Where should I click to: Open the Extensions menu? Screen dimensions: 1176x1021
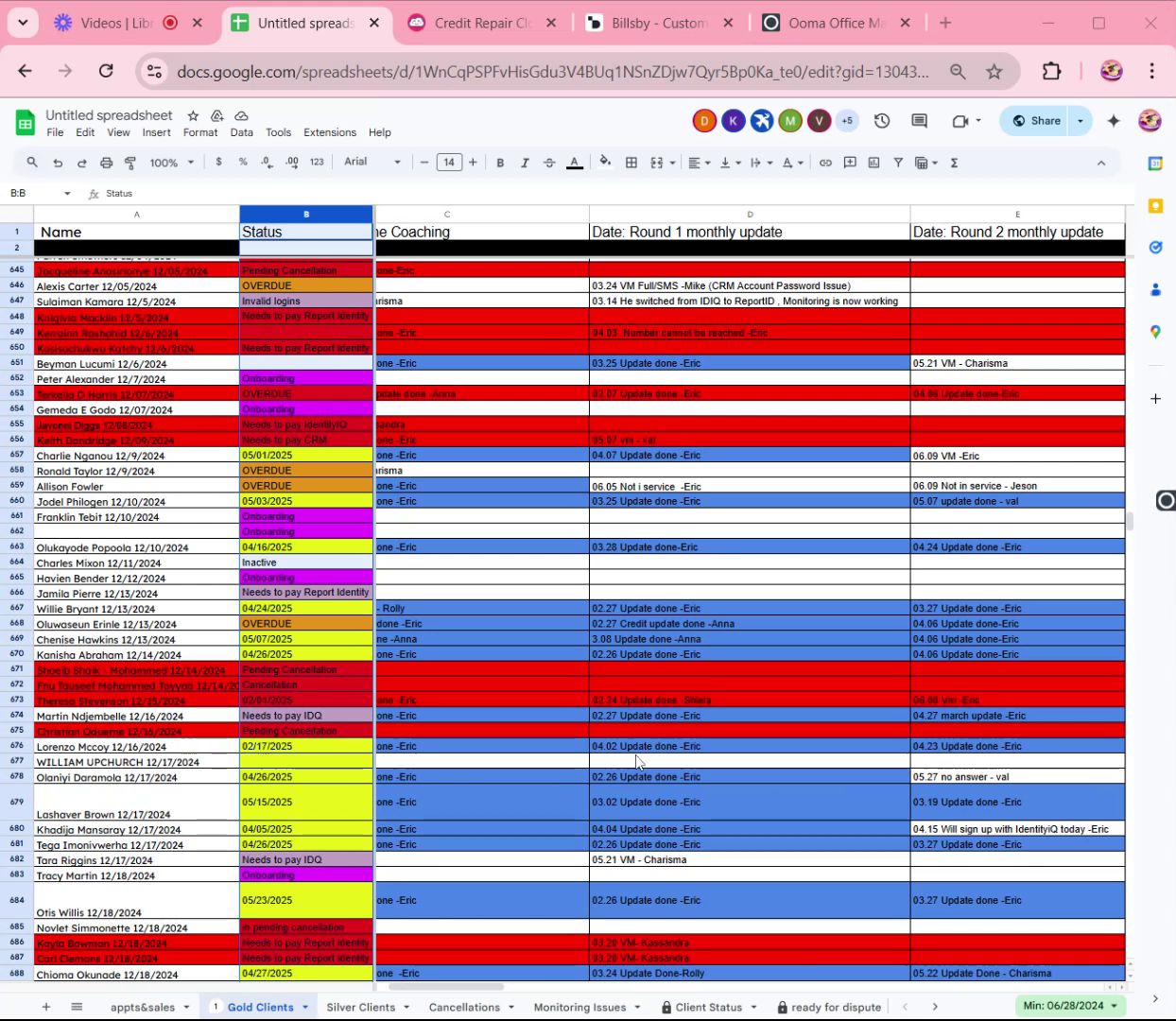(330, 132)
